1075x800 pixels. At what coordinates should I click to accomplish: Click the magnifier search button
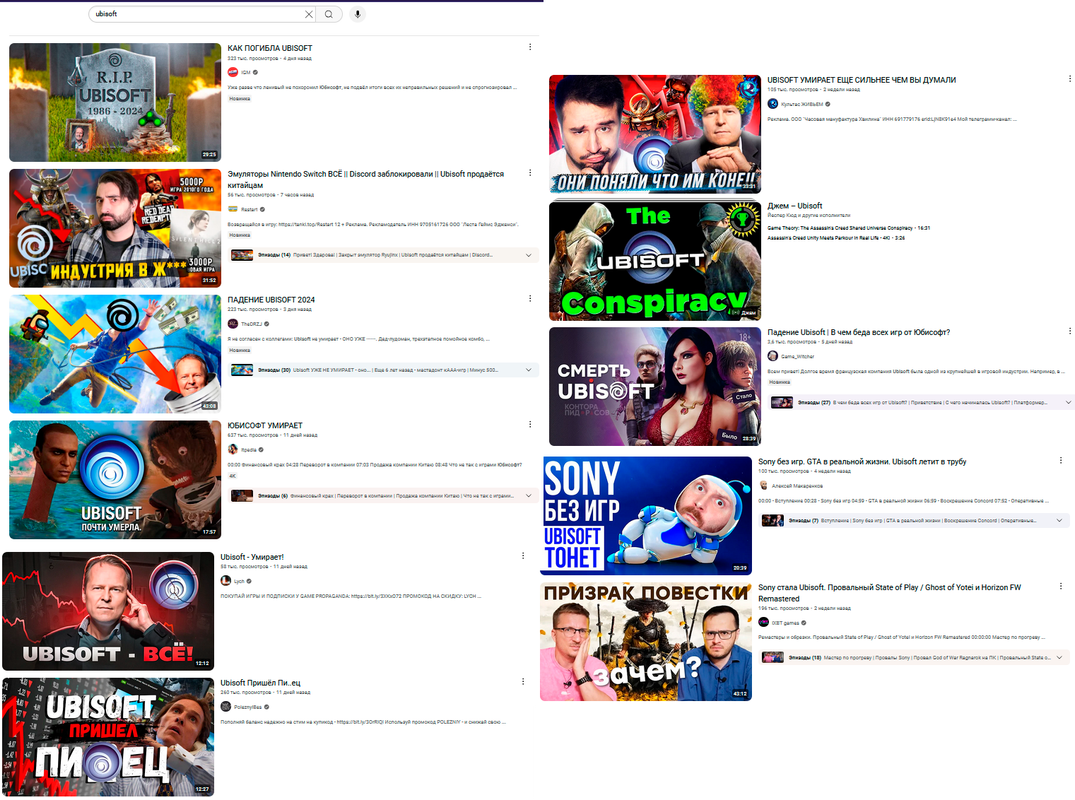pyautogui.click(x=329, y=14)
